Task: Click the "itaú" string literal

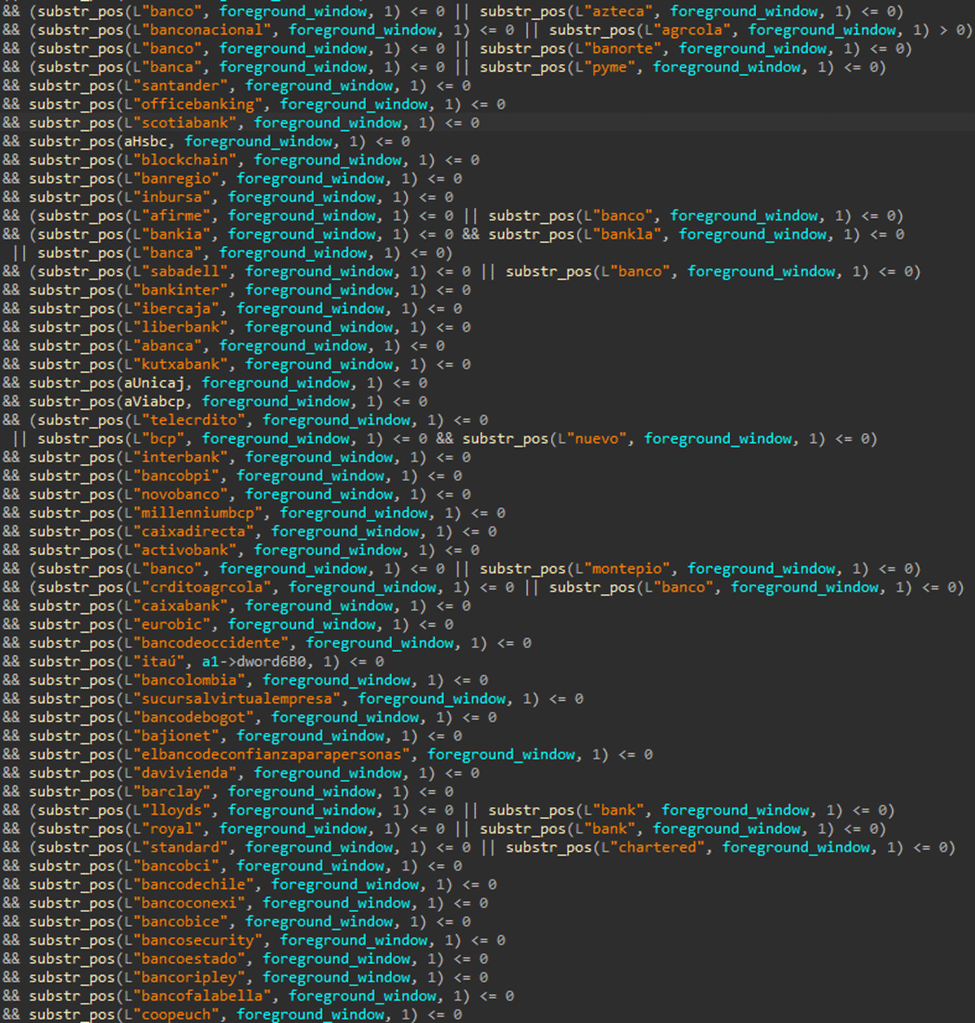Action: pos(159,662)
